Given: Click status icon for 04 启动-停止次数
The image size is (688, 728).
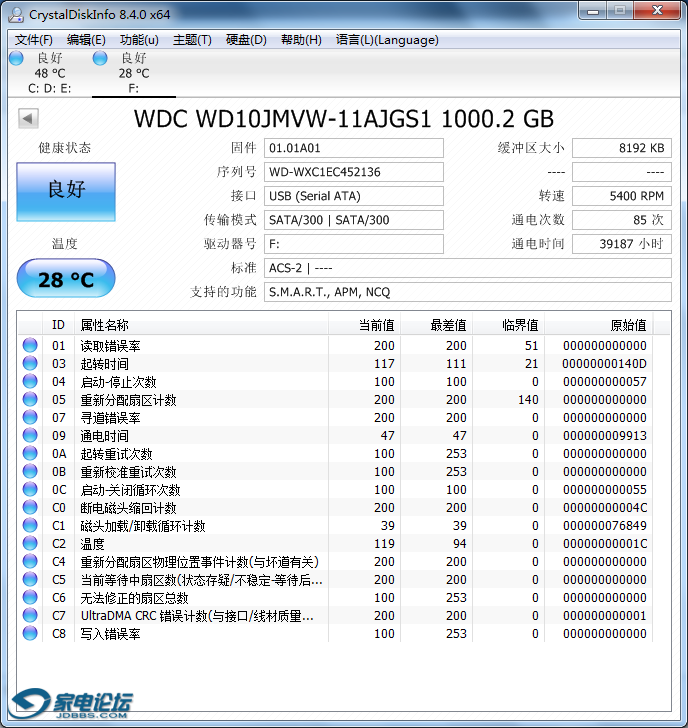Looking at the screenshot, I should click(30, 381).
